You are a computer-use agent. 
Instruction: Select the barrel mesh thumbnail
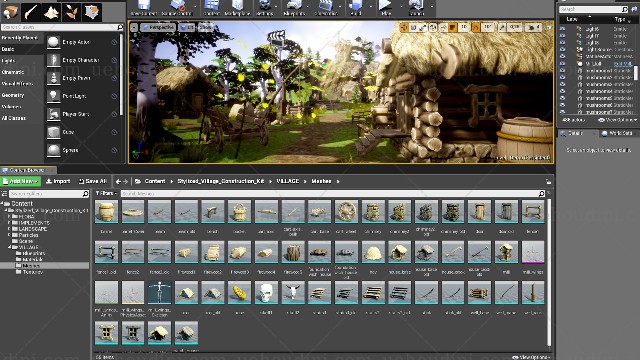pyautogui.click(x=107, y=212)
